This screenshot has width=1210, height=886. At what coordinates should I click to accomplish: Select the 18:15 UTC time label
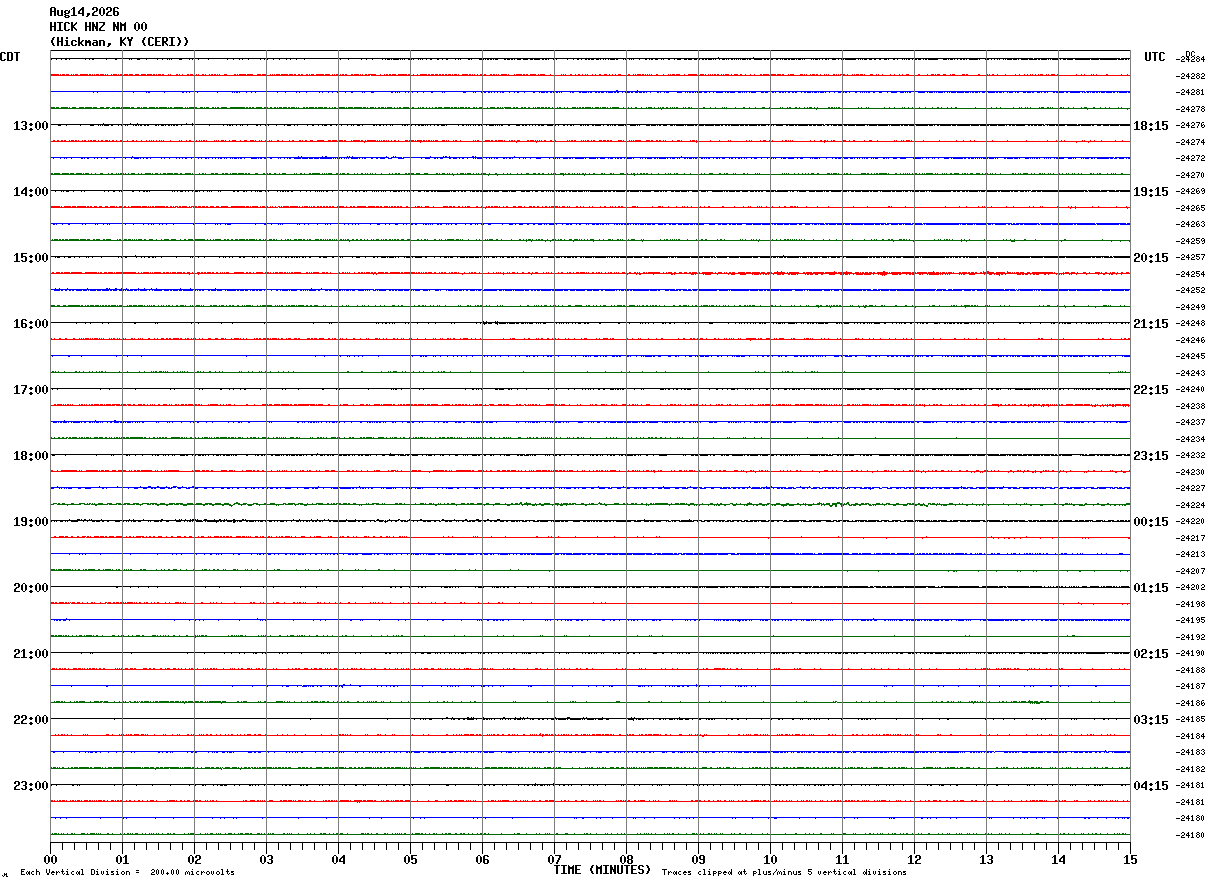(x=1150, y=126)
